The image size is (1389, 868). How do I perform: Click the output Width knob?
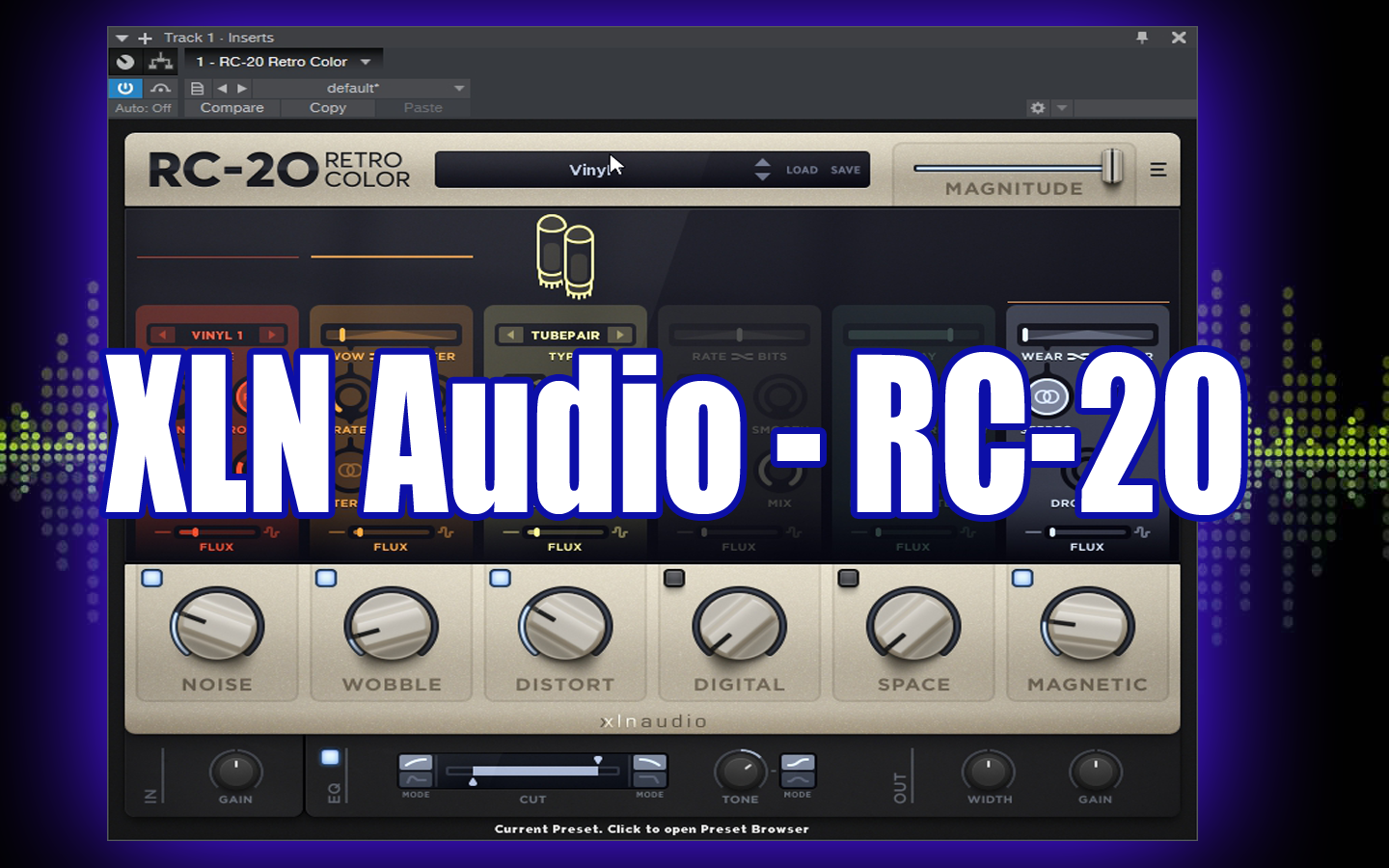(989, 771)
